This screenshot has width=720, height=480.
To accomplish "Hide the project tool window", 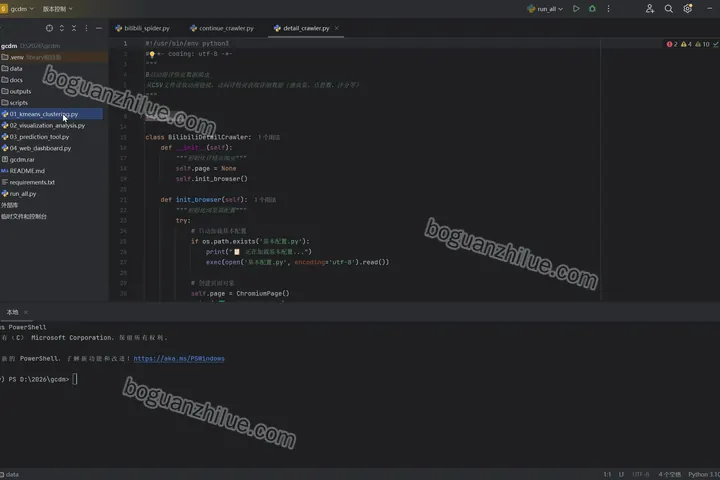I will pos(98,28).
